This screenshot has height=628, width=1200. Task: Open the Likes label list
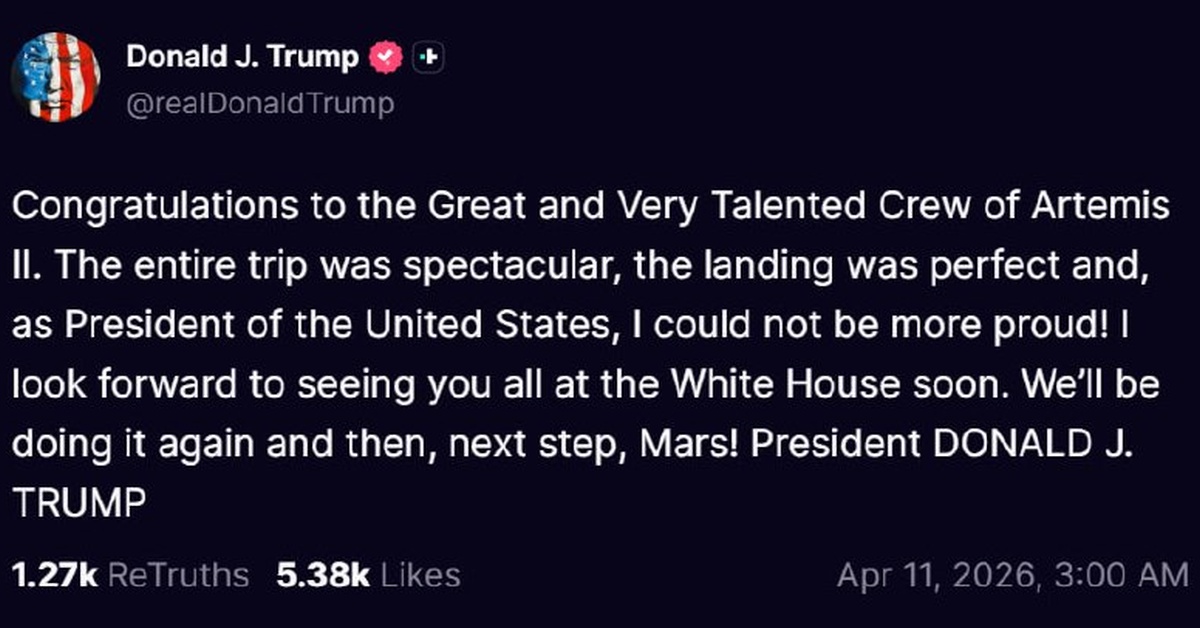coord(420,575)
